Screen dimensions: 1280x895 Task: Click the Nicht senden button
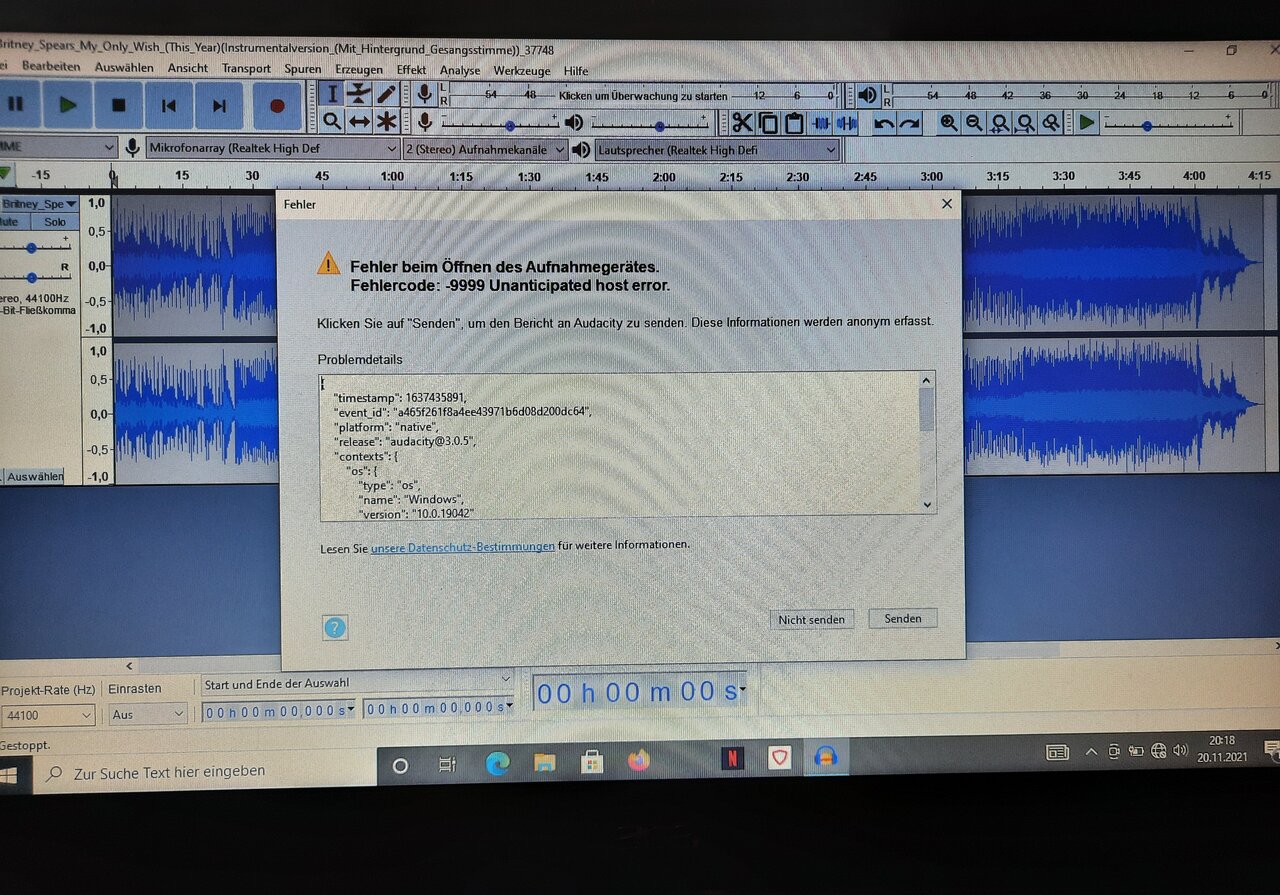point(812,619)
